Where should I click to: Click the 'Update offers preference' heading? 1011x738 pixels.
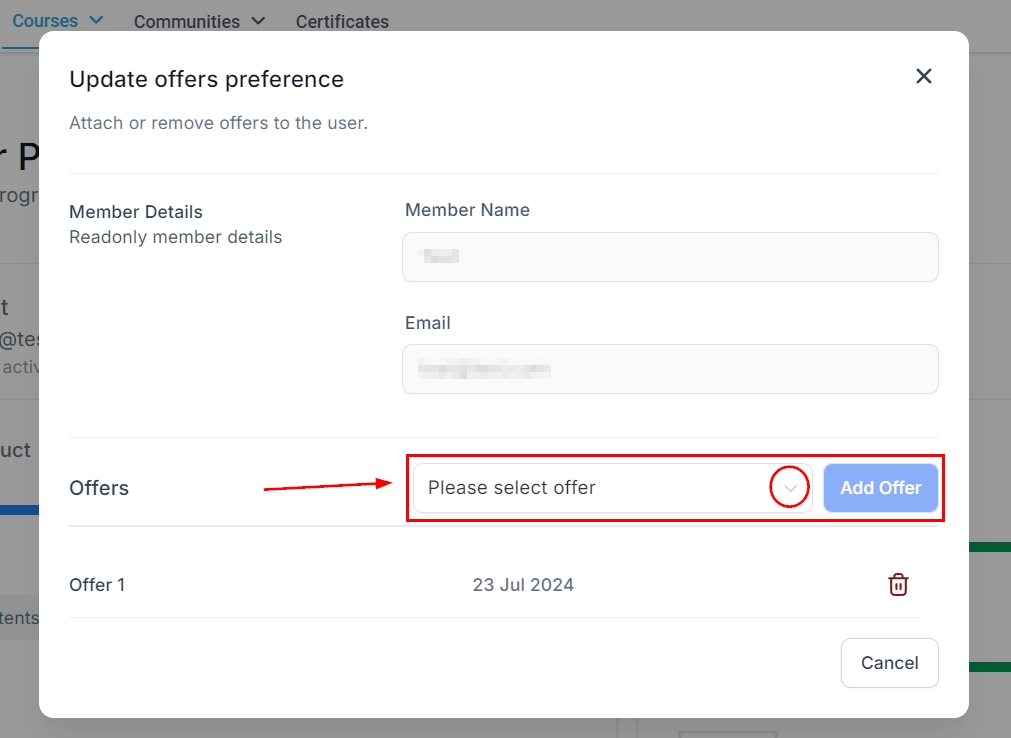click(x=206, y=79)
